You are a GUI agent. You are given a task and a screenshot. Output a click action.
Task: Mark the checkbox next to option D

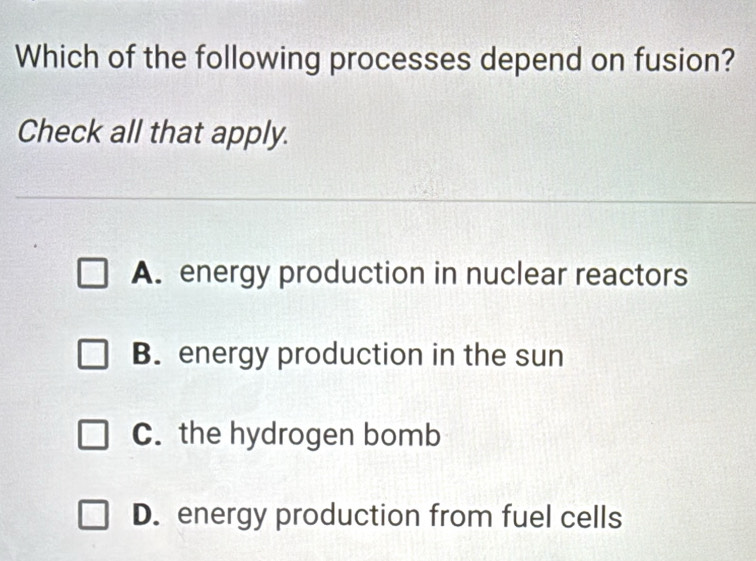pyautogui.click(x=93, y=515)
